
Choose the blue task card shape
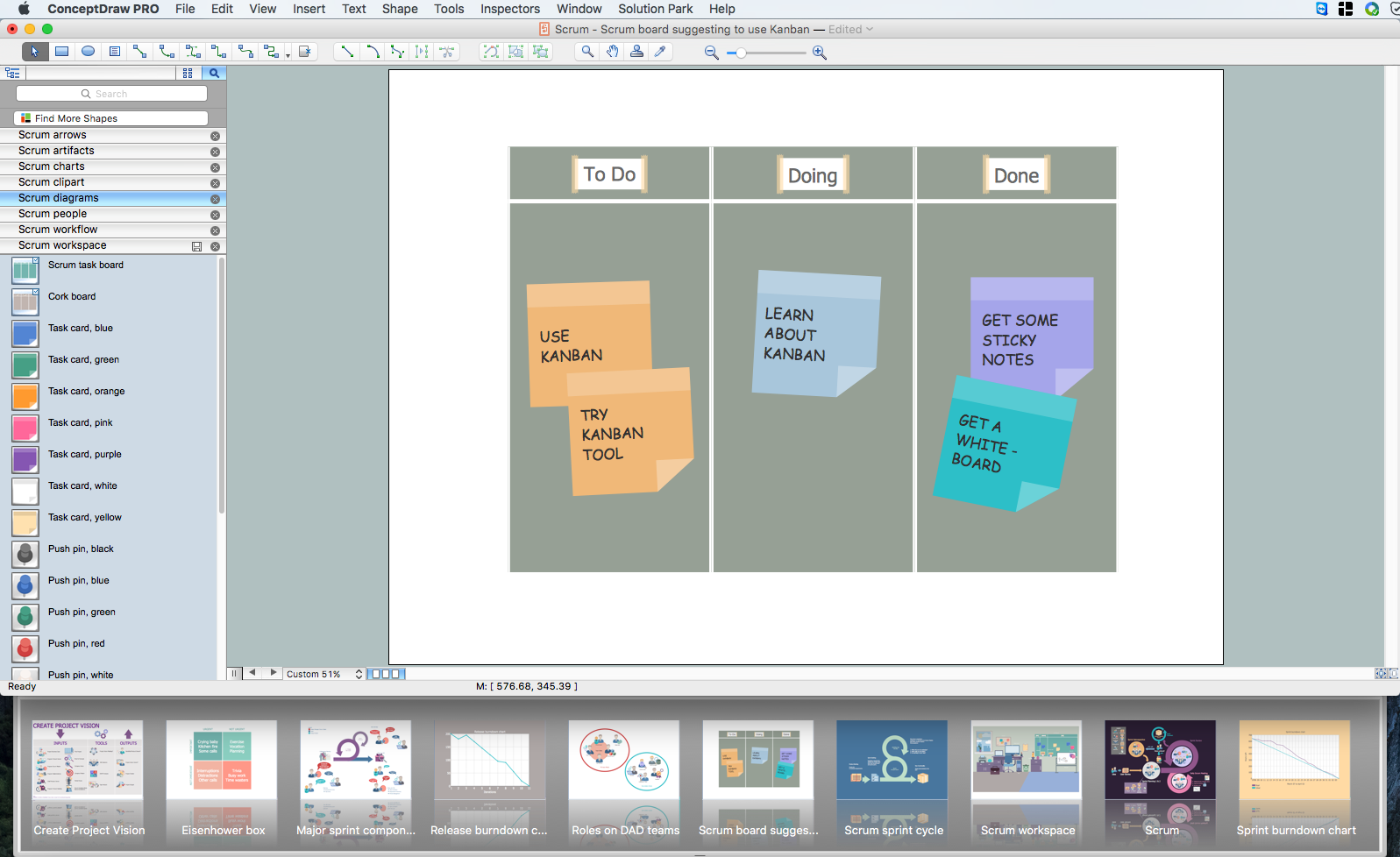[25, 334]
